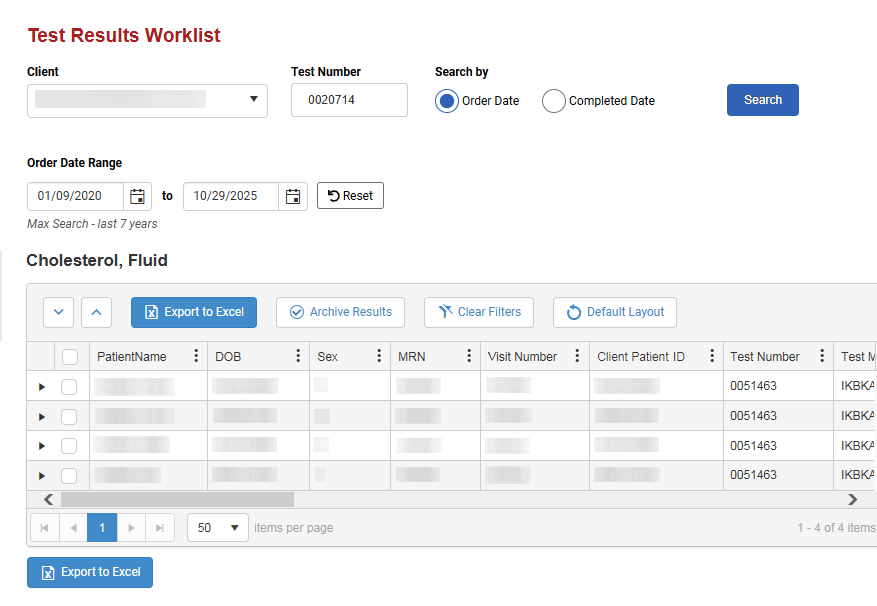The height and width of the screenshot is (606, 877).
Task: Go to the last page of results
Action: [x=160, y=527]
